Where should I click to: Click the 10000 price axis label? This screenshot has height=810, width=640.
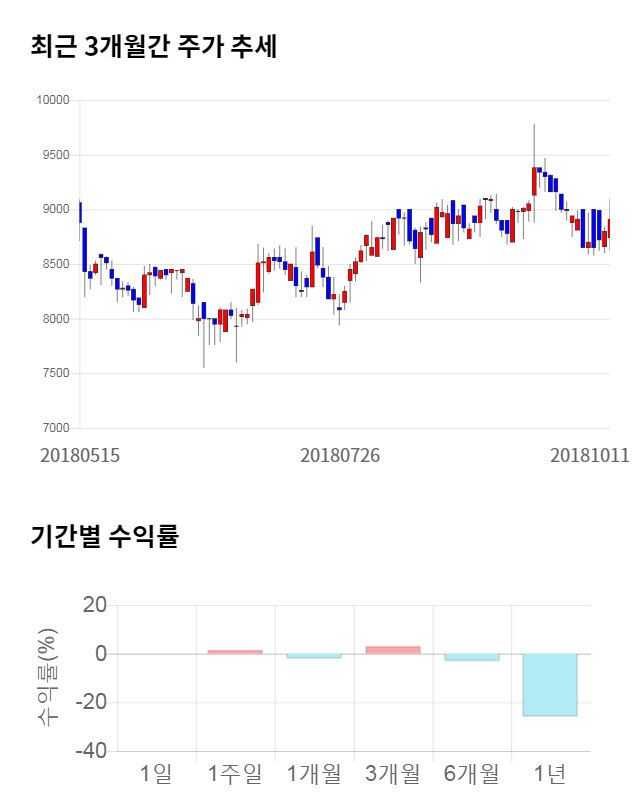tap(52, 100)
